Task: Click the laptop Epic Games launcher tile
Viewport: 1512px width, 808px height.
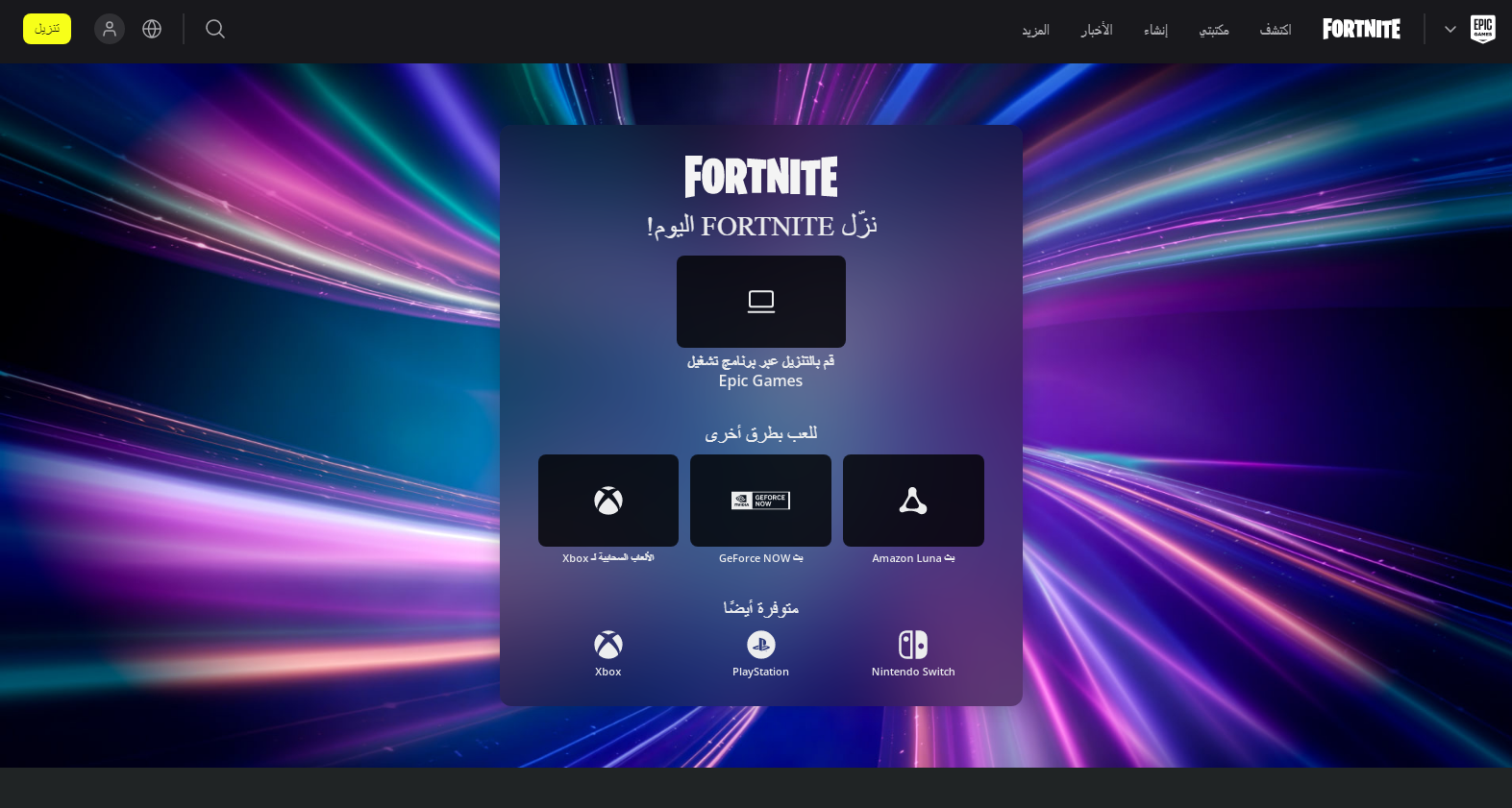Action: click(x=760, y=302)
